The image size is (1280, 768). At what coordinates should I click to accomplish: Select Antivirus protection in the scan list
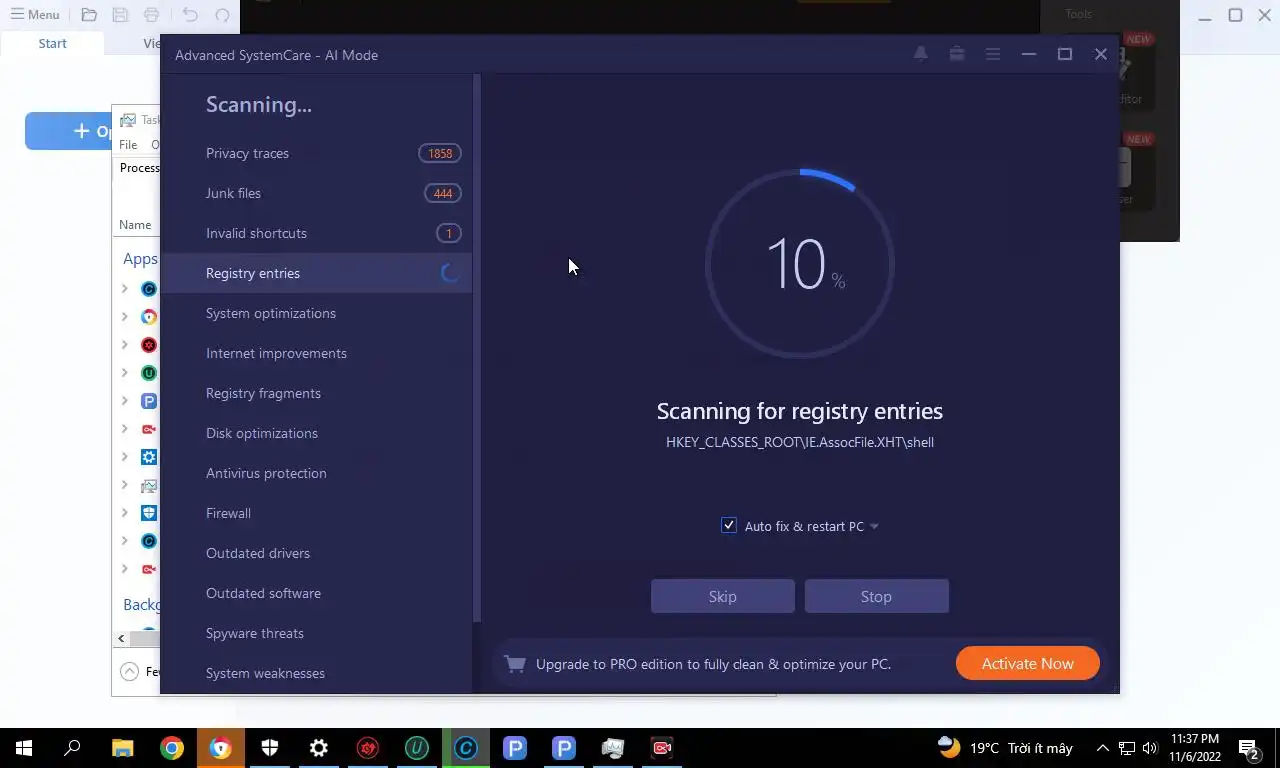[316, 473]
